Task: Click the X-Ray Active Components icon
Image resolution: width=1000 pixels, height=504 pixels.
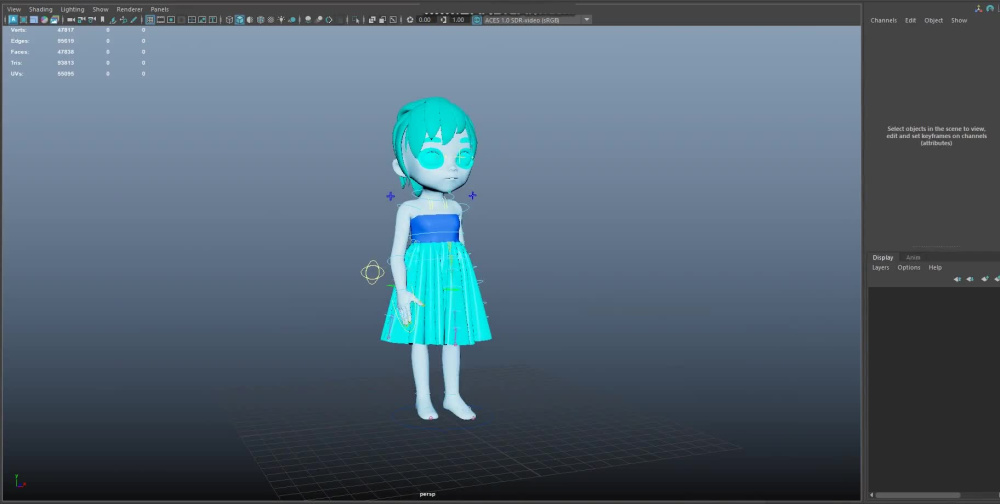Action: coord(382,20)
